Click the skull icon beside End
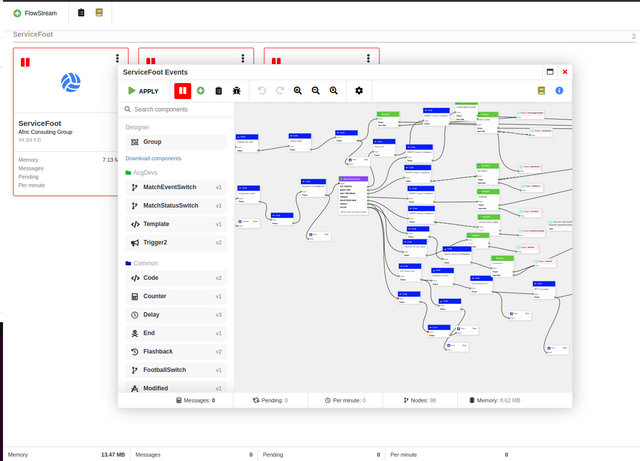The width and height of the screenshot is (640, 461). tap(135, 334)
